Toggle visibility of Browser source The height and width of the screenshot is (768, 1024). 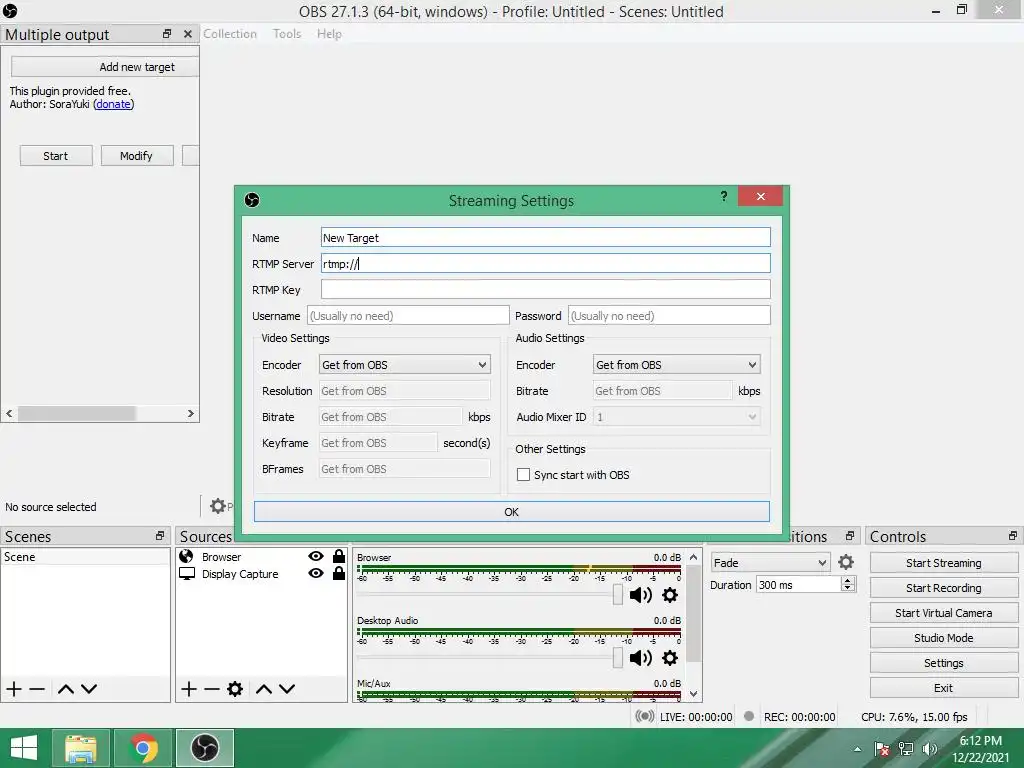point(316,556)
